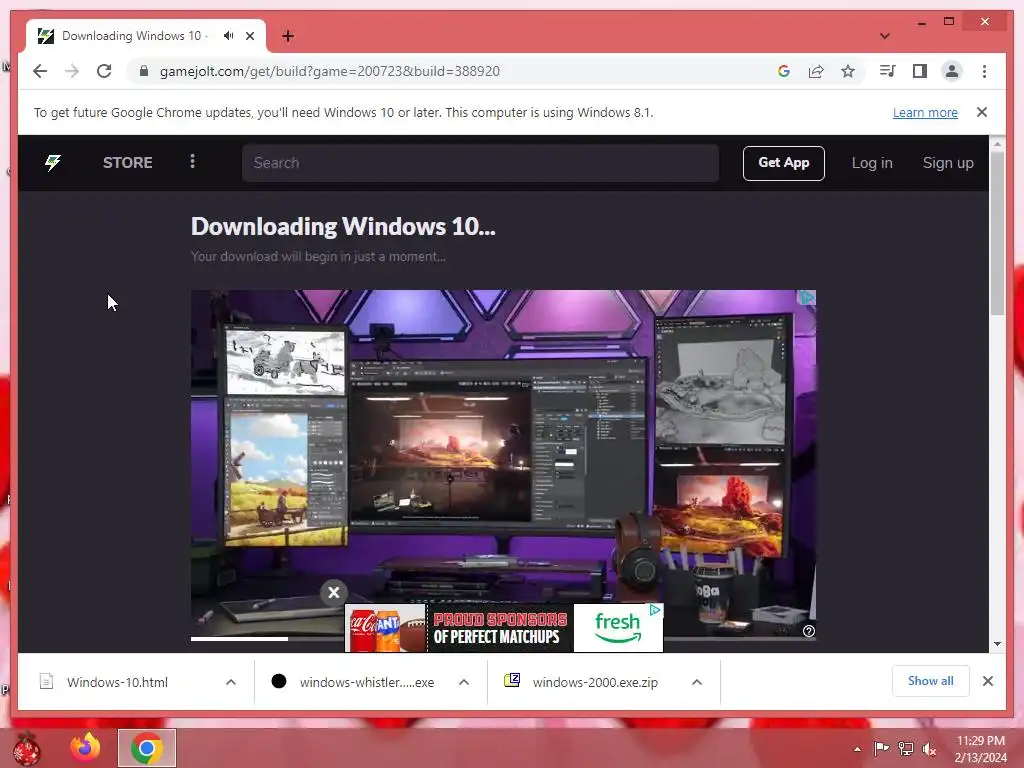Click Chrome icon in the taskbar

pos(146,748)
